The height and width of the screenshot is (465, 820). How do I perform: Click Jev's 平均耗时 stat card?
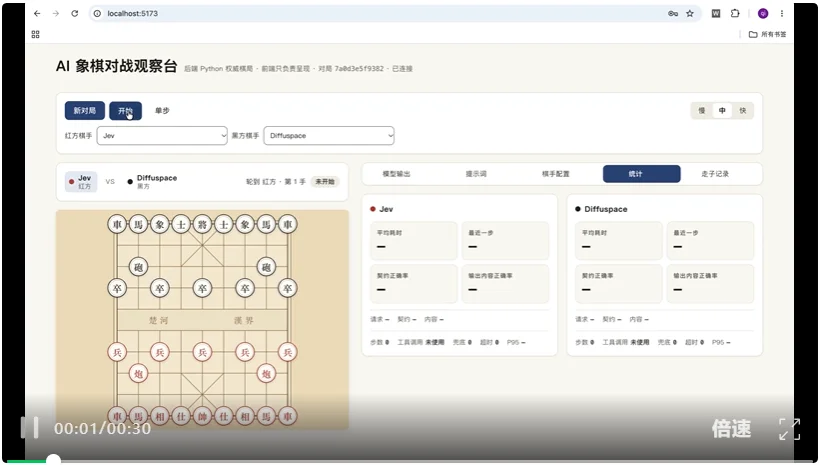click(414, 241)
